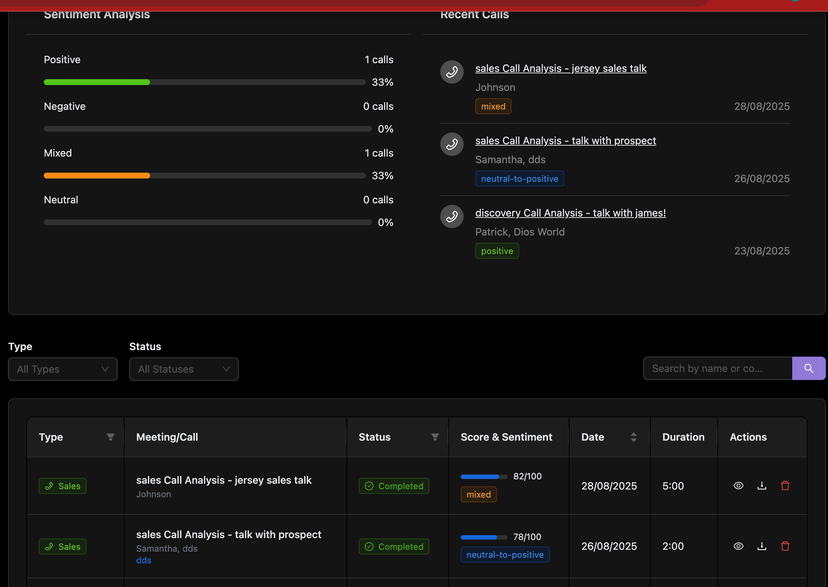Open the filter funnel on Status column
This screenshot has width=828, height=587.
(x=435, y=437)
